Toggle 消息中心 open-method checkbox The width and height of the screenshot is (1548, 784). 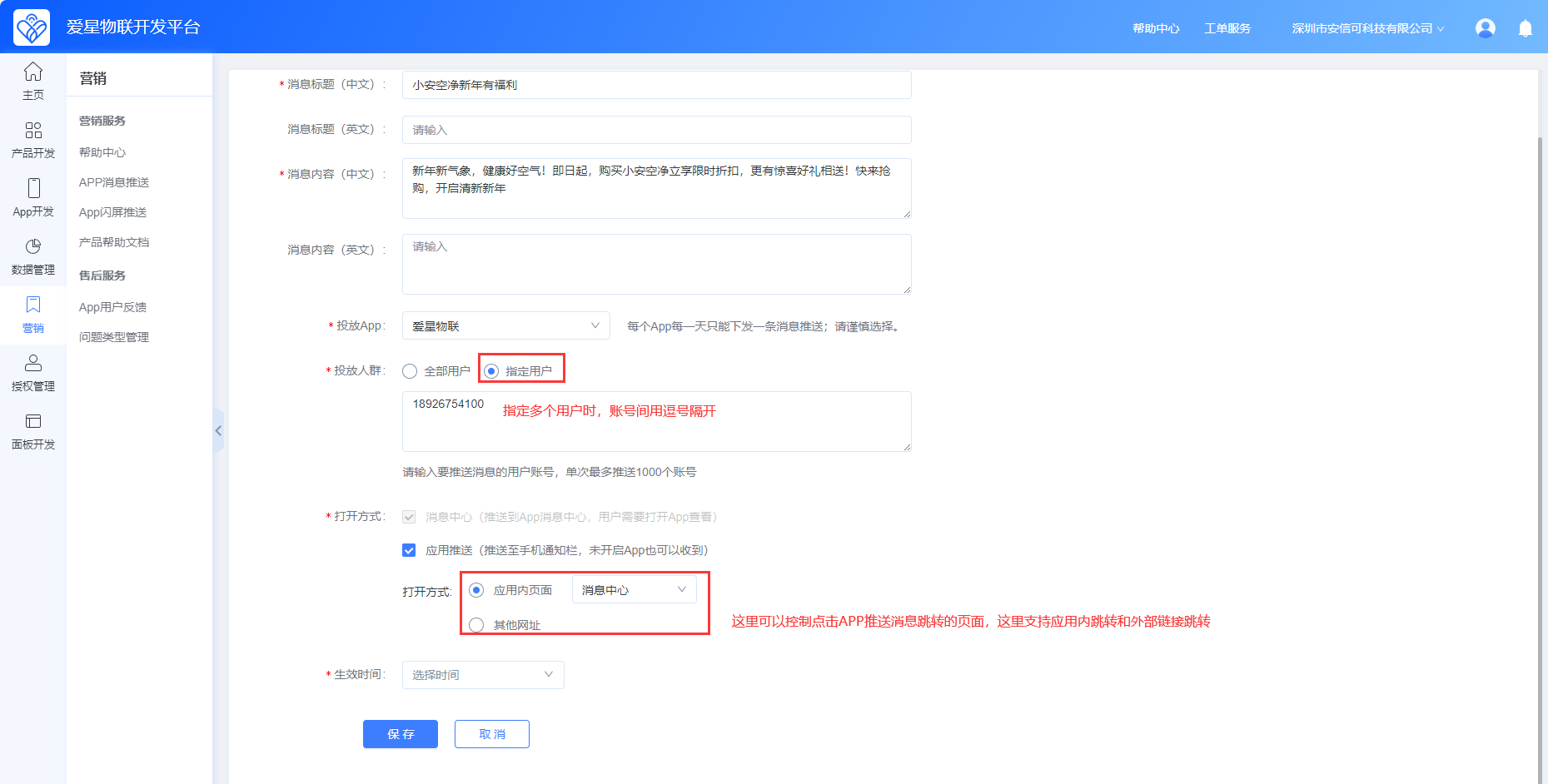409,517
